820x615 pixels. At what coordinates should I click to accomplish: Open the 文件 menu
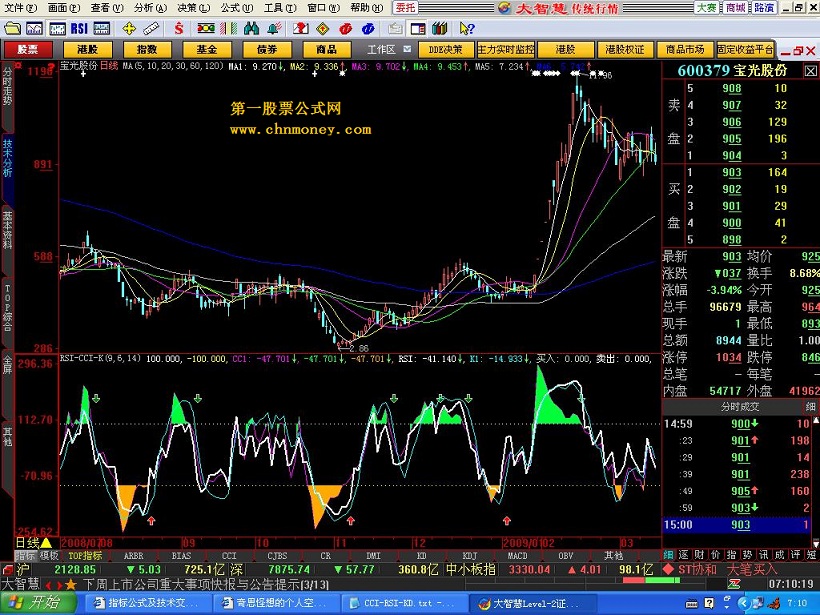(20, 8)
